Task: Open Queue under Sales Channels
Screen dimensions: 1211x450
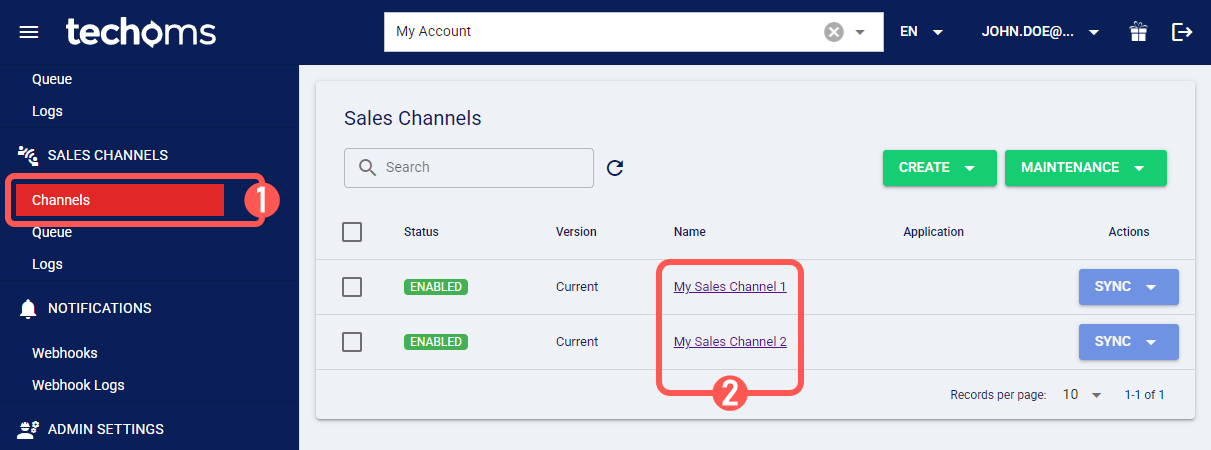Action: [52, 232]
